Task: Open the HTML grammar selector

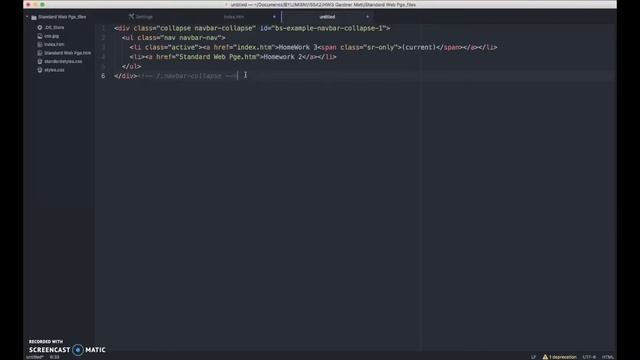Action: pyautogui.click(x=608, y=357)
